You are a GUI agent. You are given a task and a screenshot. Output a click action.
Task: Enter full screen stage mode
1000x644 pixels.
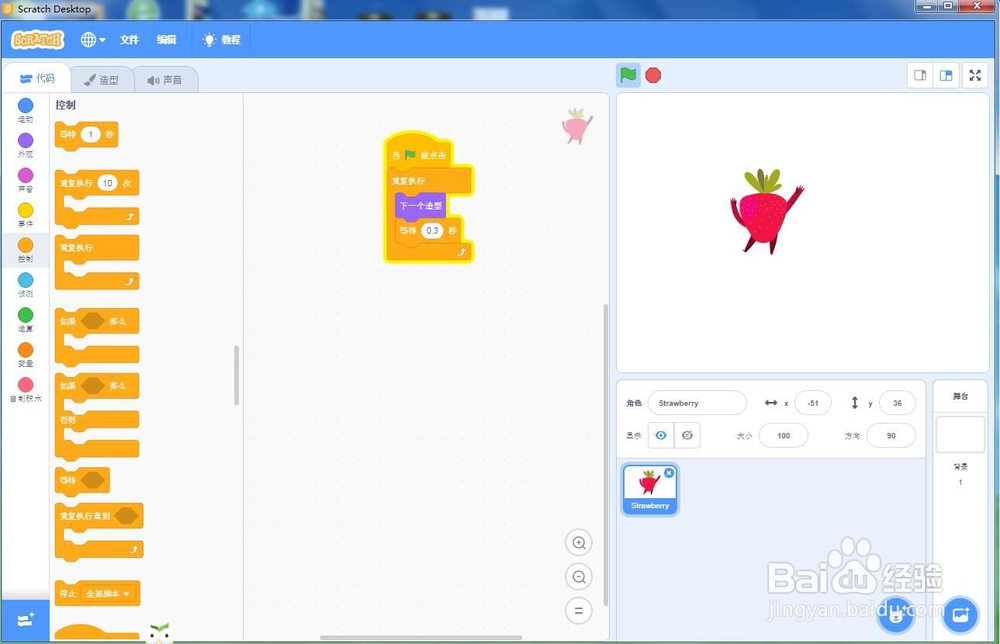click(x=975, y=75)
